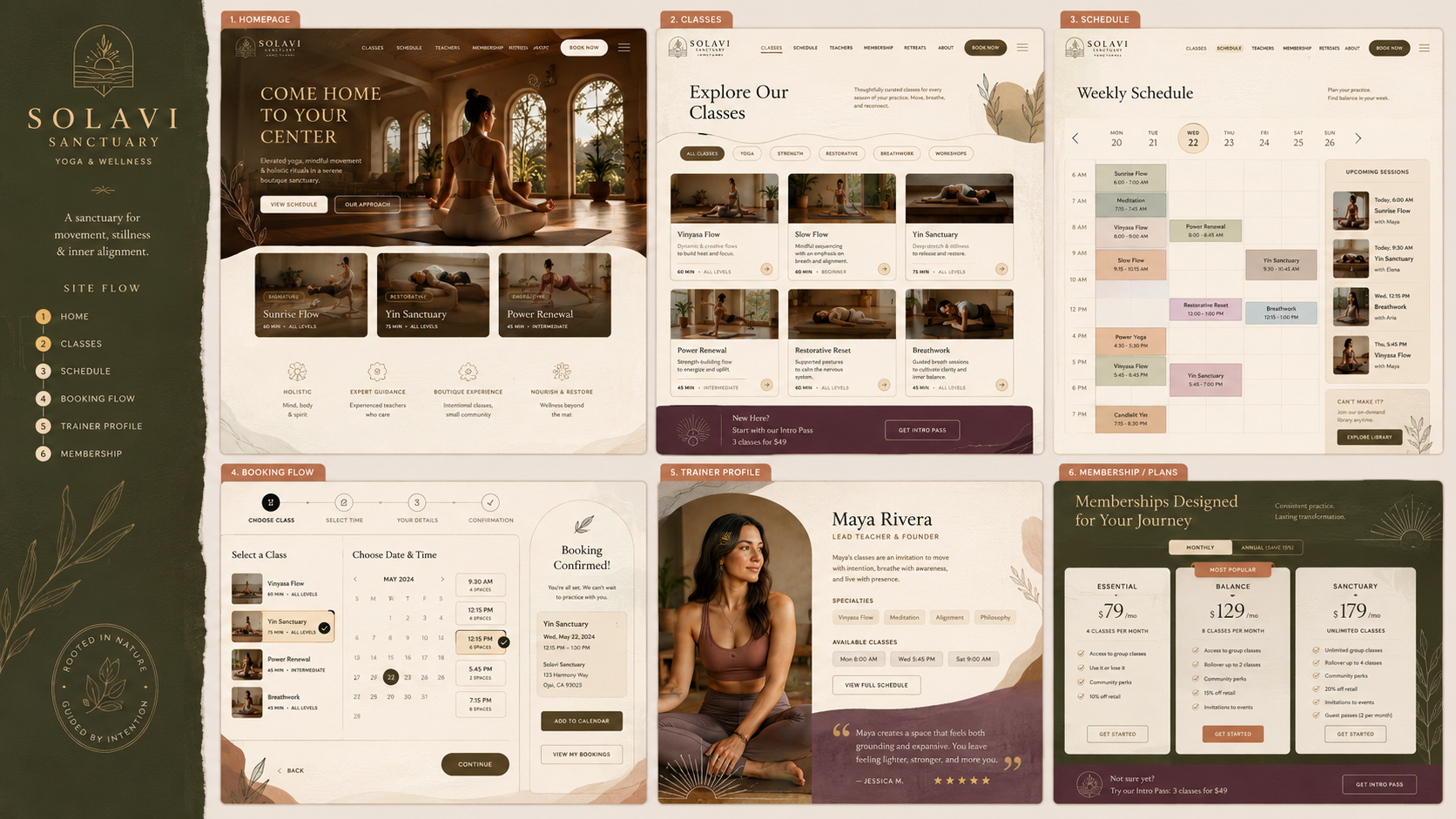Click the arrow icon on the Restorative Reset card

pyautogui.click(x=884, y=385)
